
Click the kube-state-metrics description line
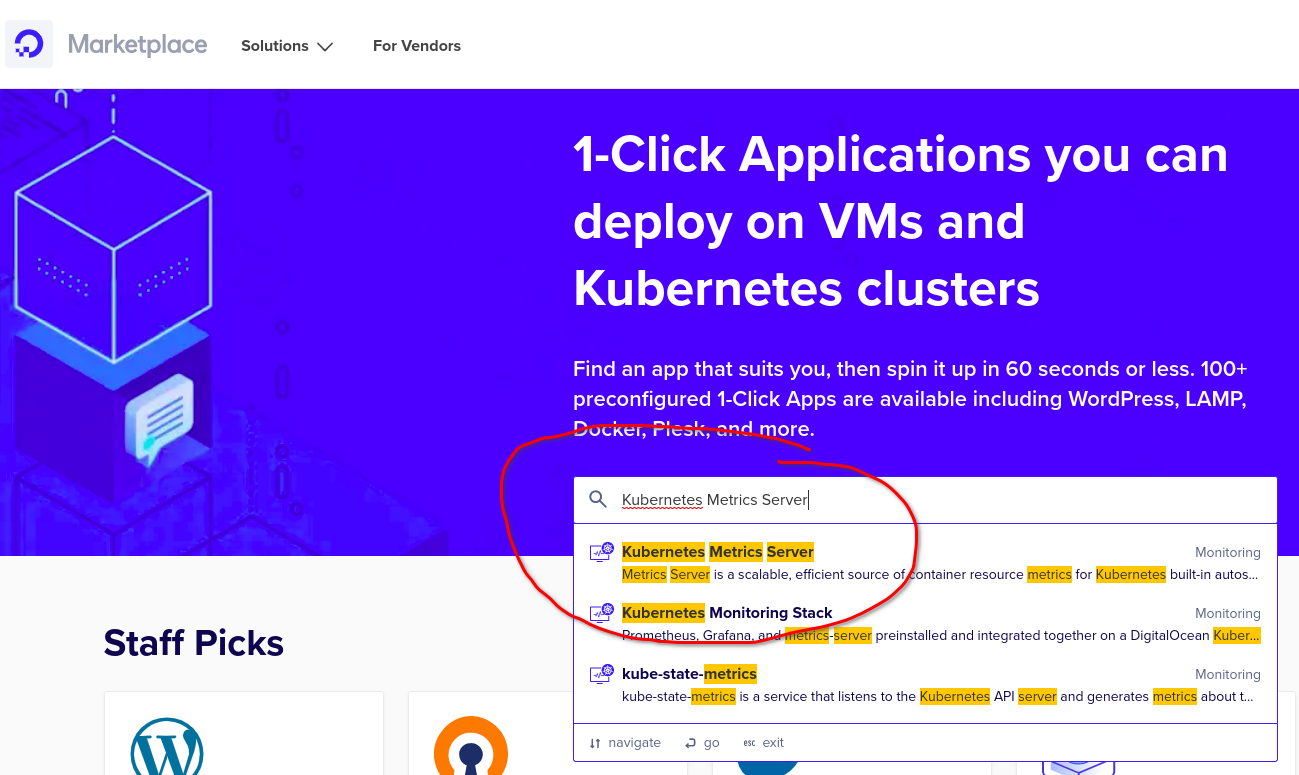coord(938,697)
